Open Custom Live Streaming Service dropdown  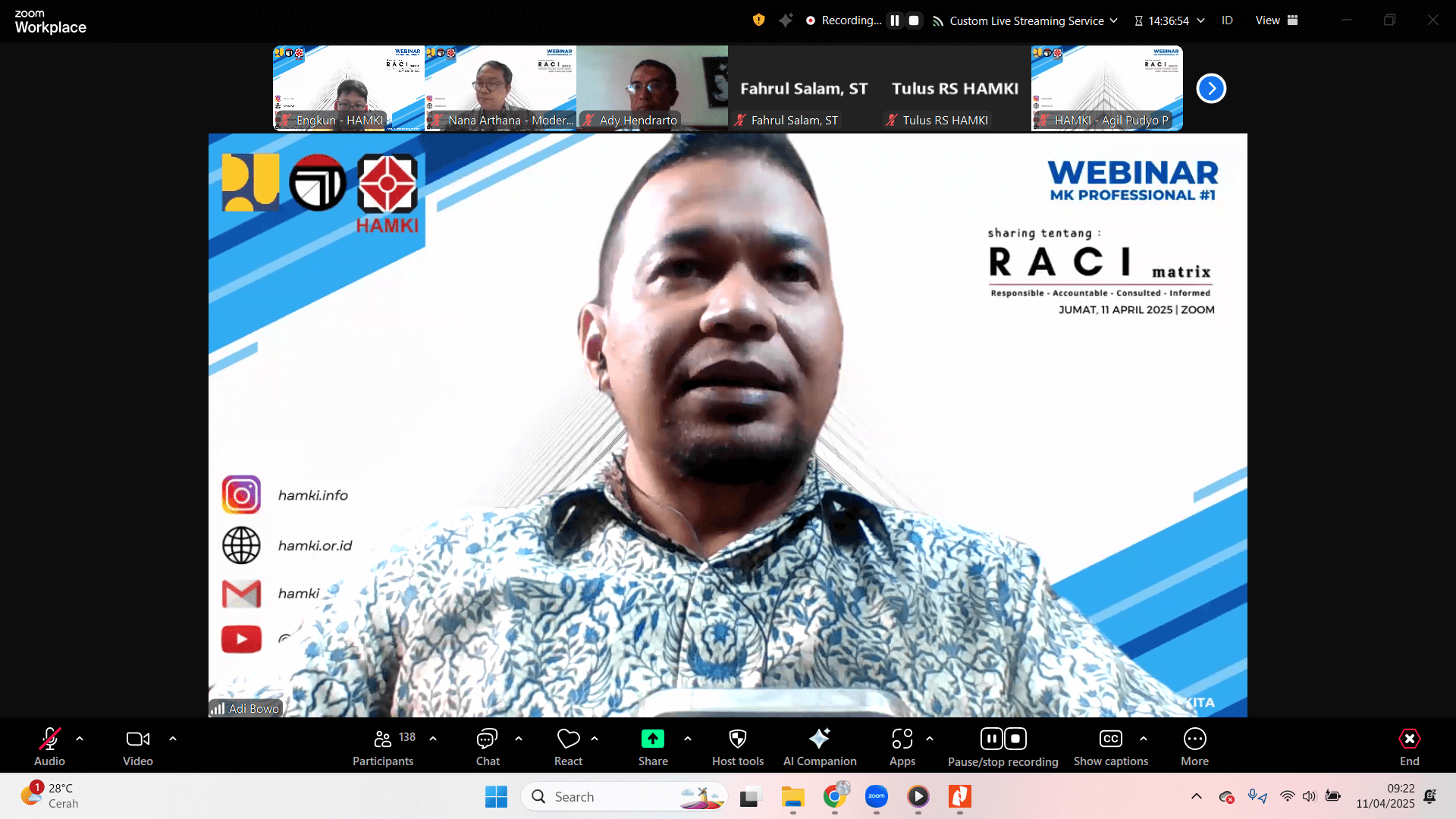click(x=1026, y=21)
